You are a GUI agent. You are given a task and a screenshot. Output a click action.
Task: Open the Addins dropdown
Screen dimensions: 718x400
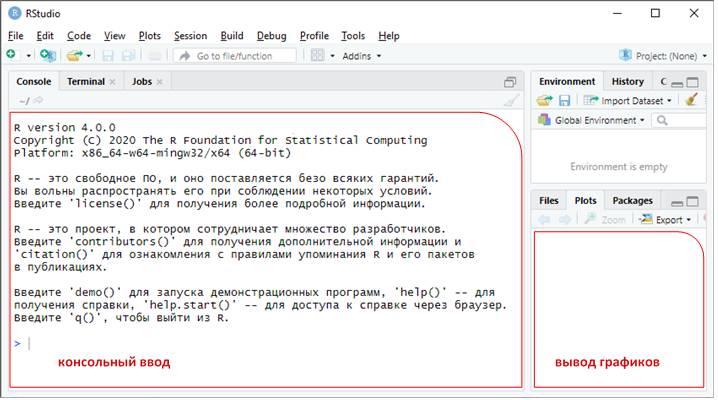[x=362, y=55]
